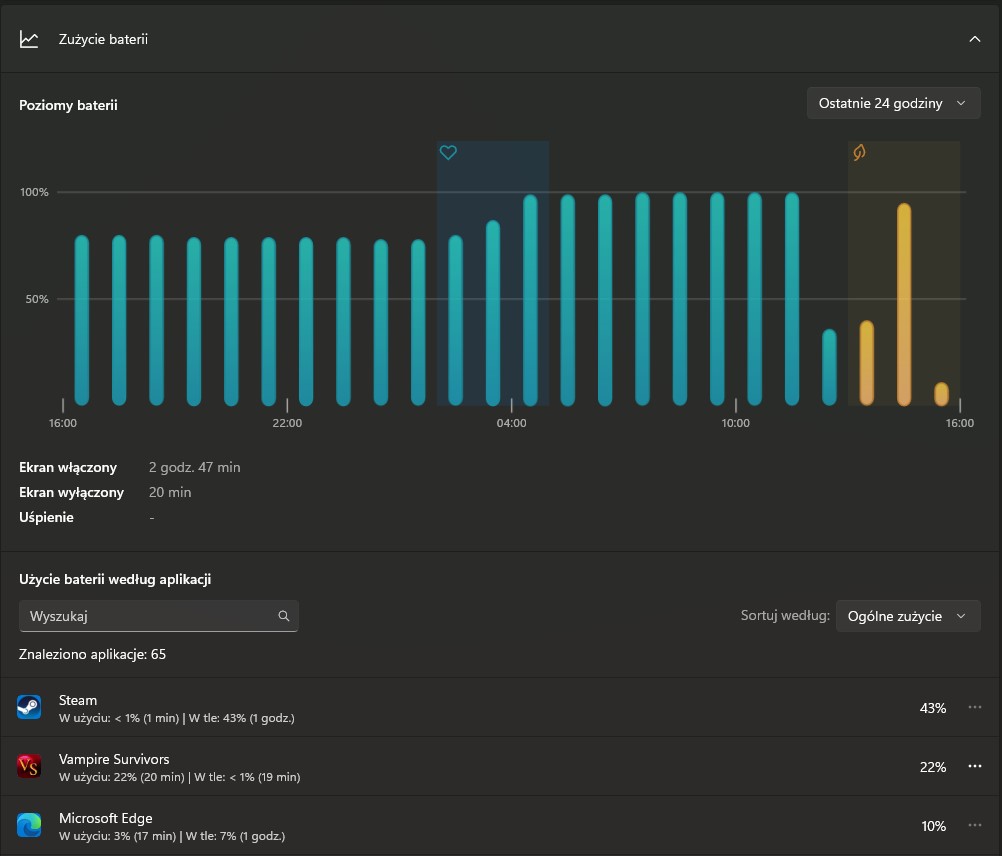The height and width of the screenshot is (856, 1002).
Task: Click the battery usage chart icon in header
Action: coord(29,39)
